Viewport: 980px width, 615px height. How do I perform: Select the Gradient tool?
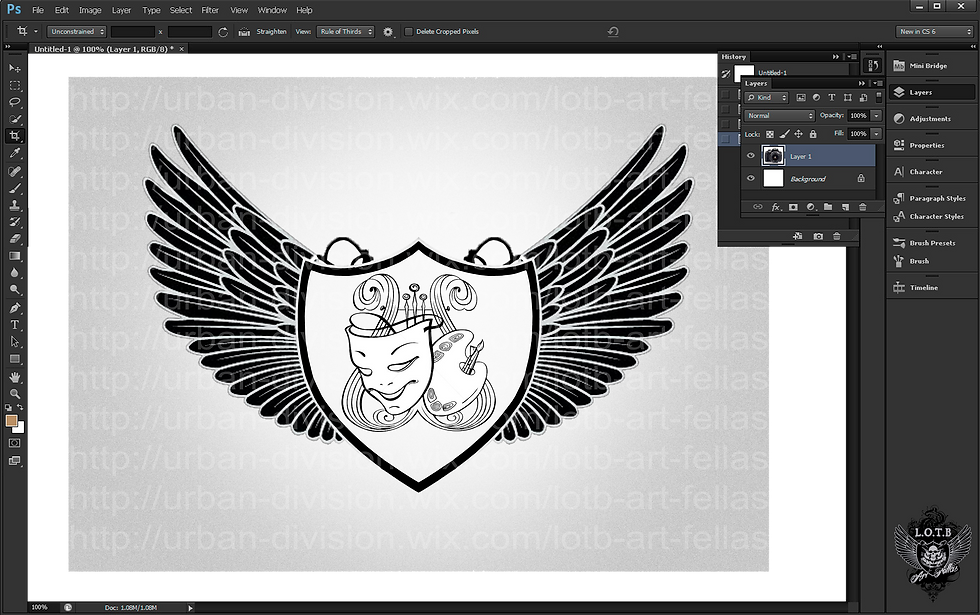click(15, 256)
